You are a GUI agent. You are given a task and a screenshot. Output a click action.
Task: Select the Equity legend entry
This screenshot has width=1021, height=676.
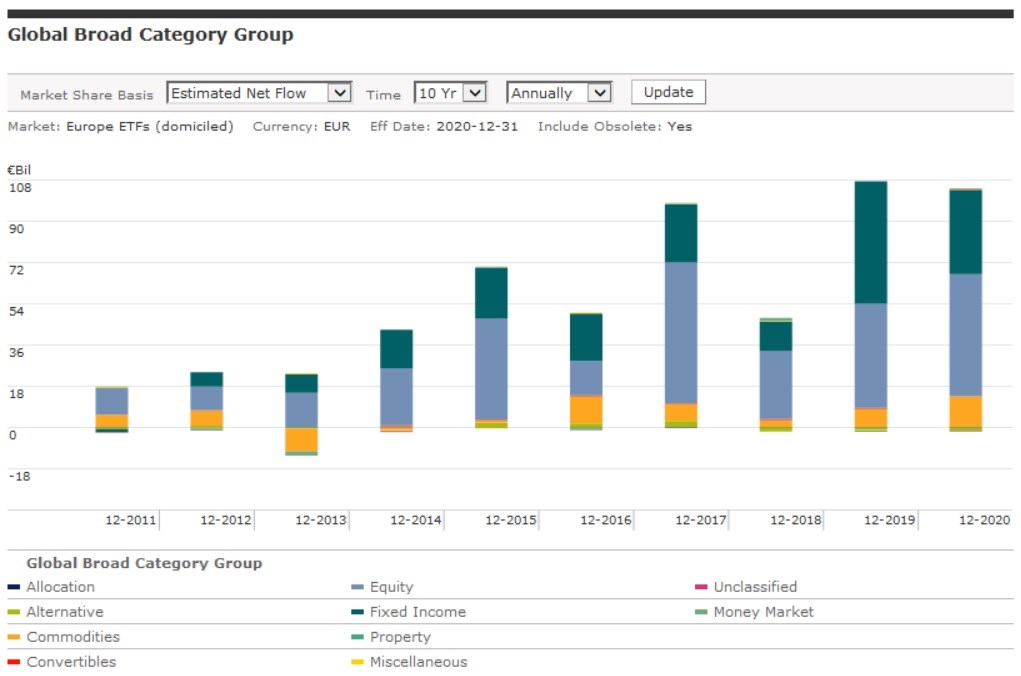click(391, 587)
